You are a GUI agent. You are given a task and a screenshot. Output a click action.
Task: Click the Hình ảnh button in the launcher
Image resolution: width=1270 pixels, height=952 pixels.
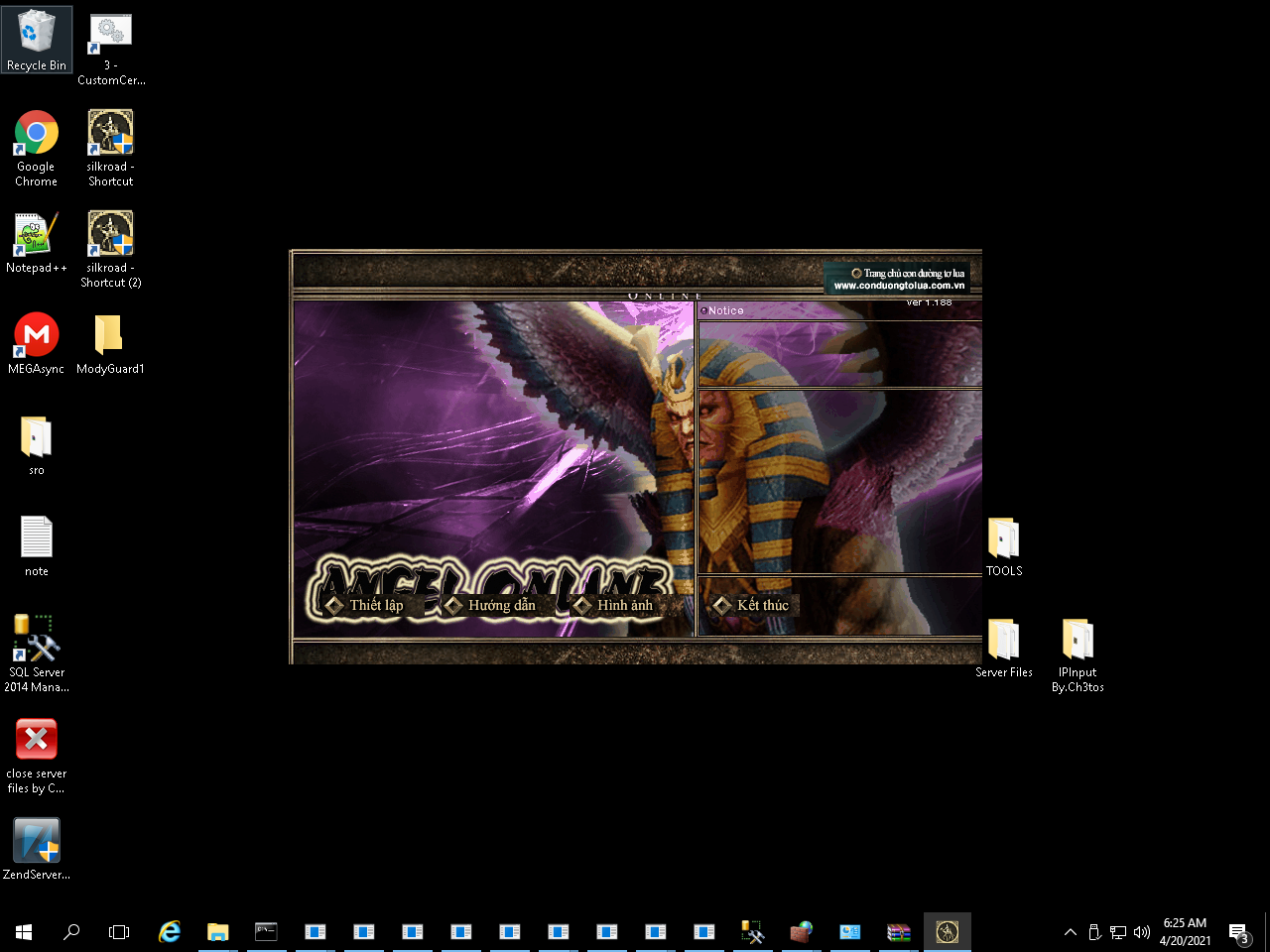[x=614, y=605]
